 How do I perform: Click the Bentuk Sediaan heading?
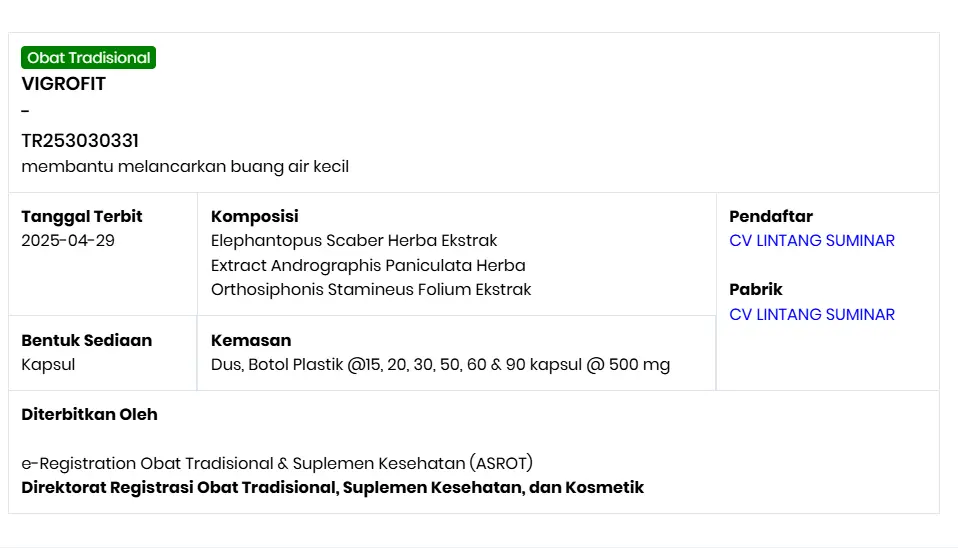coord(87,340)
